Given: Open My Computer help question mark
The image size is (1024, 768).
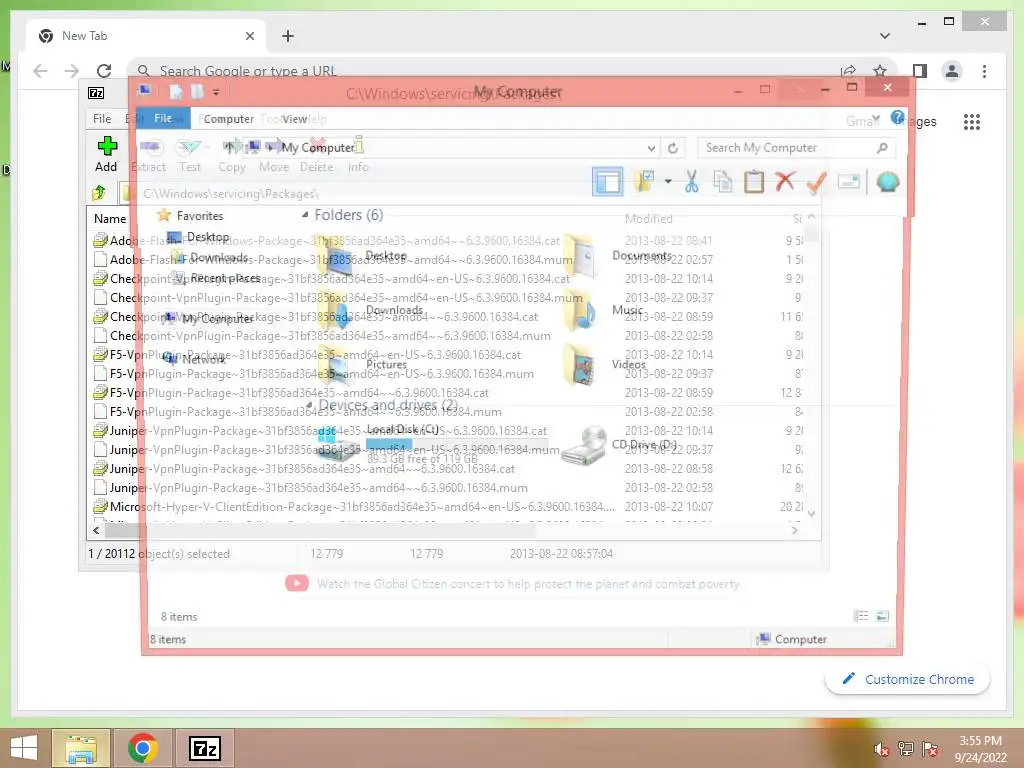Looking at the screenshot, I should point(897,118).
